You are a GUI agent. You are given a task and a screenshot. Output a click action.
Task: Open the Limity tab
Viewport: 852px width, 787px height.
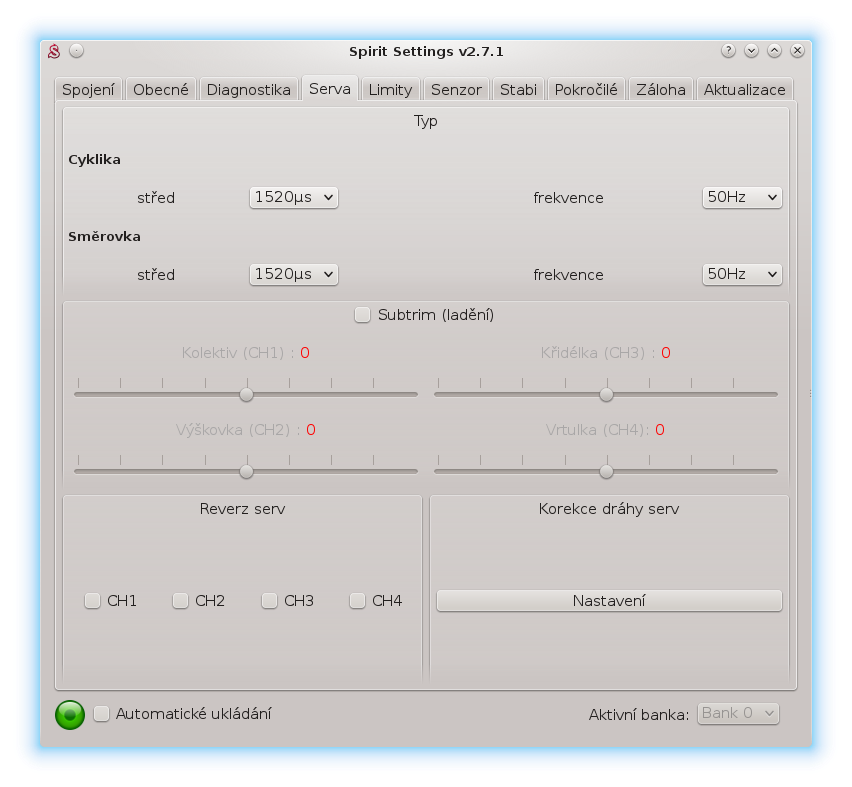390,89
